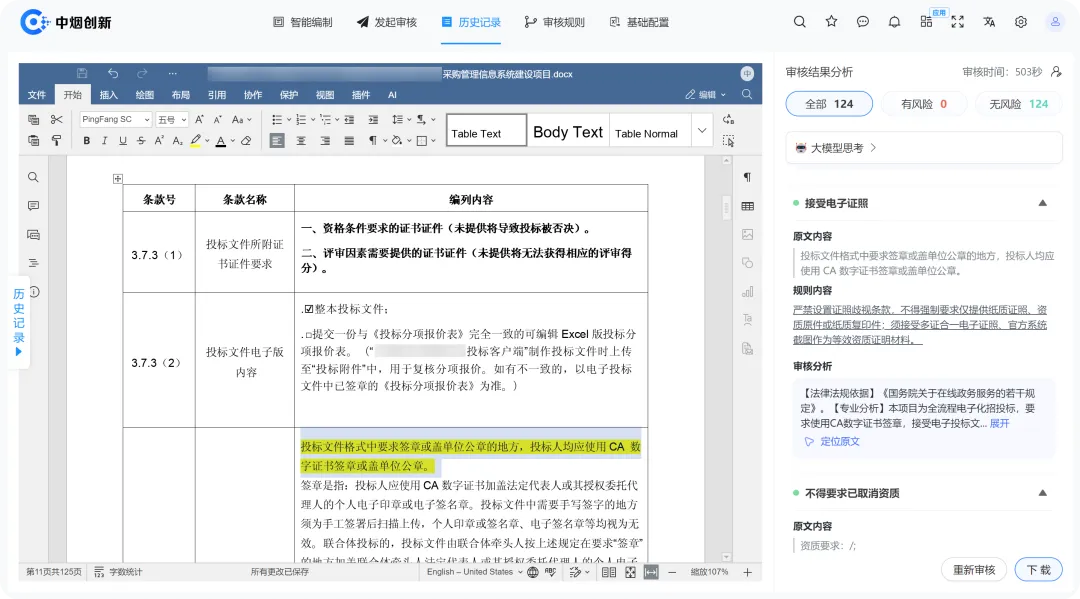Collapse the 不得要求已取消资质 section

coord(1042,493)
